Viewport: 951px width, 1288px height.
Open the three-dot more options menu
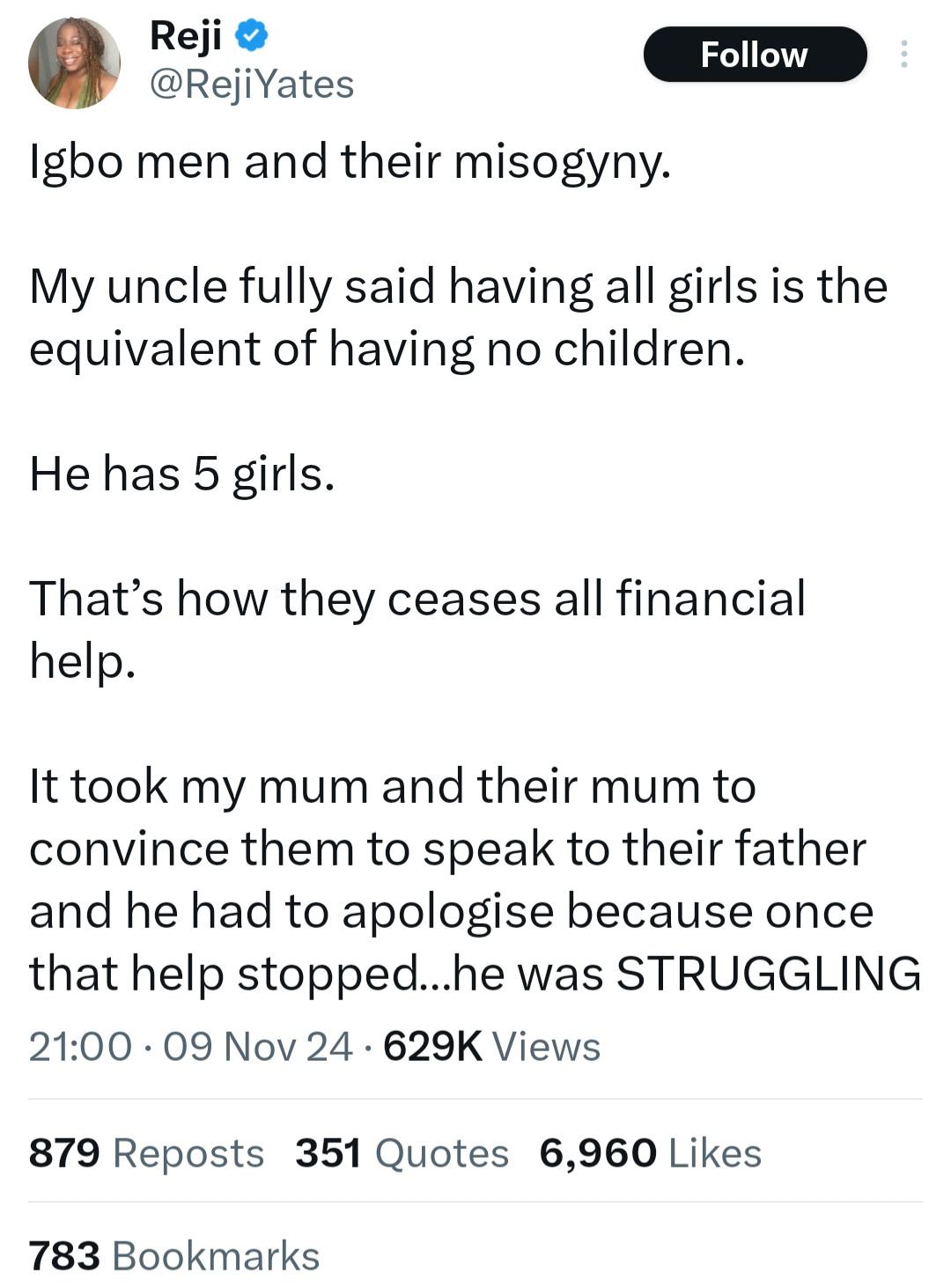point(903,55)
